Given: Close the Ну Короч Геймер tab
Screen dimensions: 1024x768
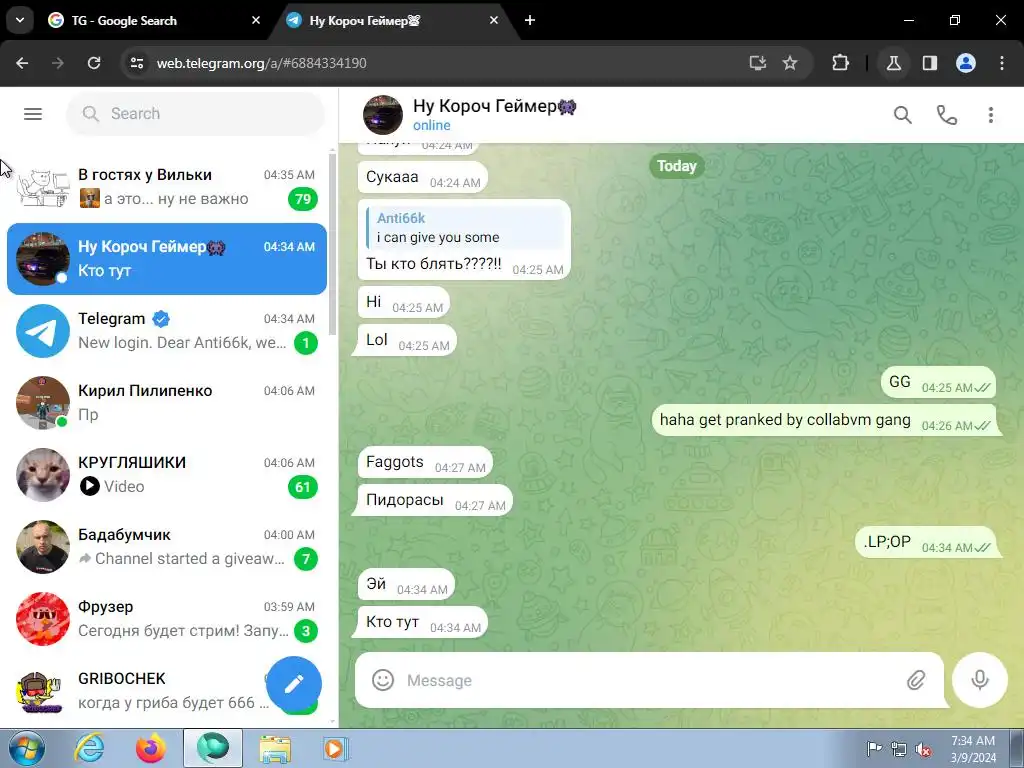Looking at the screenshot, I should (x=494, y=20).
